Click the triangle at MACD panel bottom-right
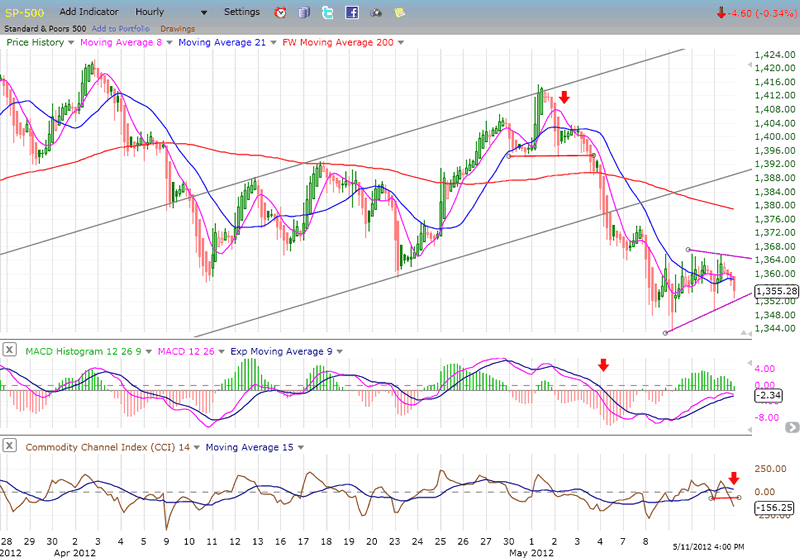The width and height of the screenshot is (800, 558). (x=749, y=430)
